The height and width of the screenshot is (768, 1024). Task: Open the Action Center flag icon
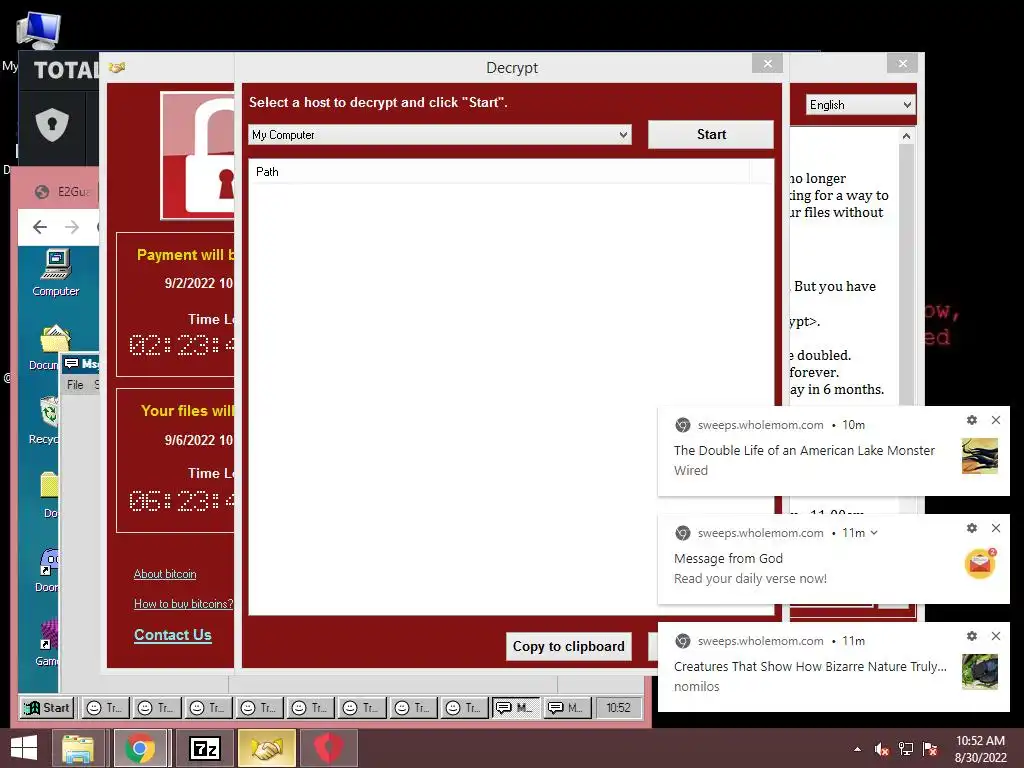tap(930, 749)
